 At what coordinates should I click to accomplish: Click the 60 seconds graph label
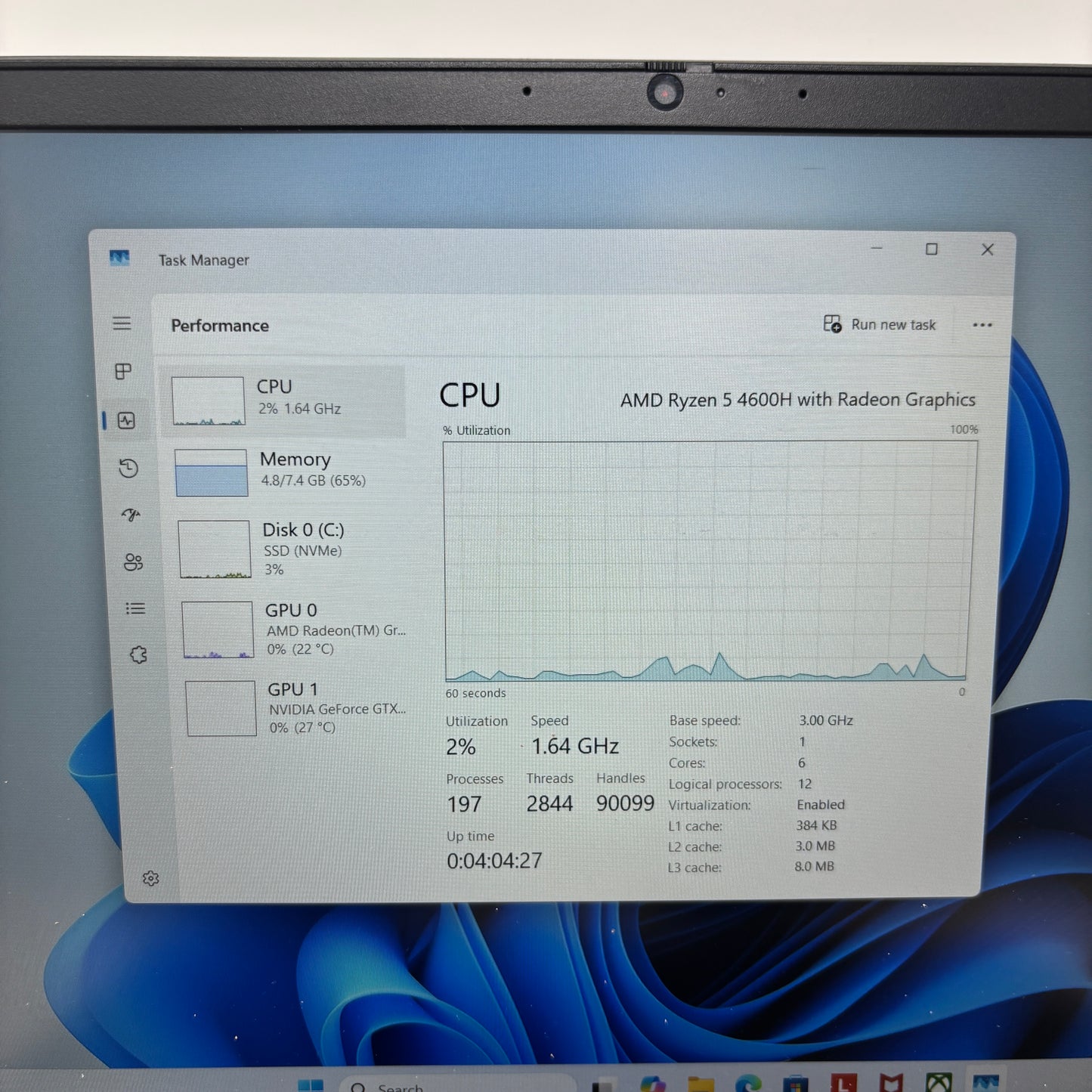(475, 693)
